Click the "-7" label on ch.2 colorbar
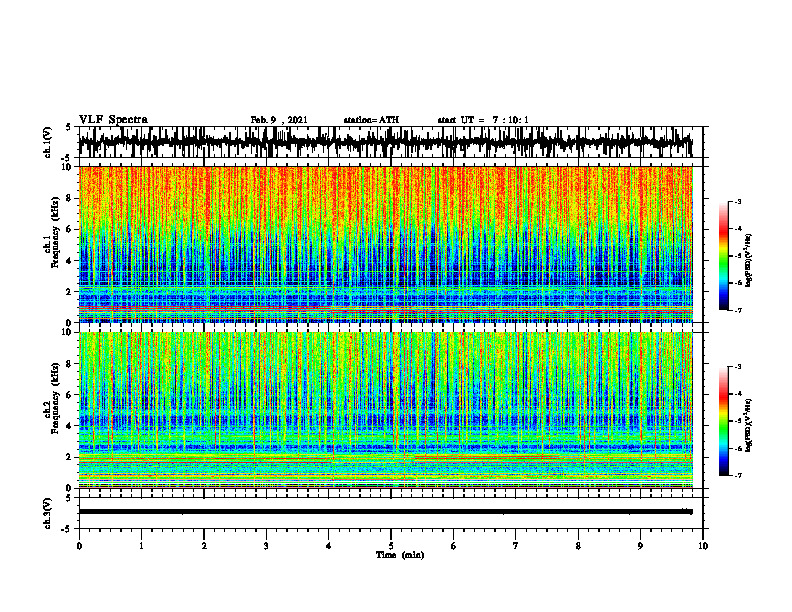The width and height of the screenshot is (792, 612). [x=737, y=476]
